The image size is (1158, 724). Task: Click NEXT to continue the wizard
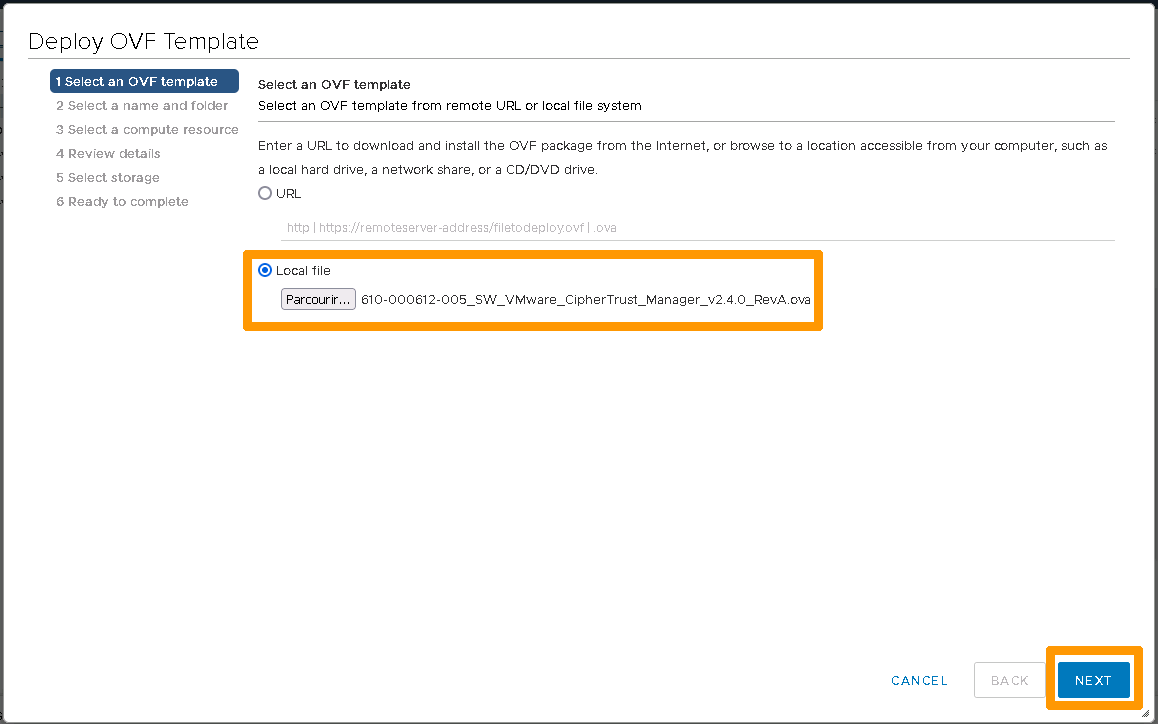[x=1093, y=680]
